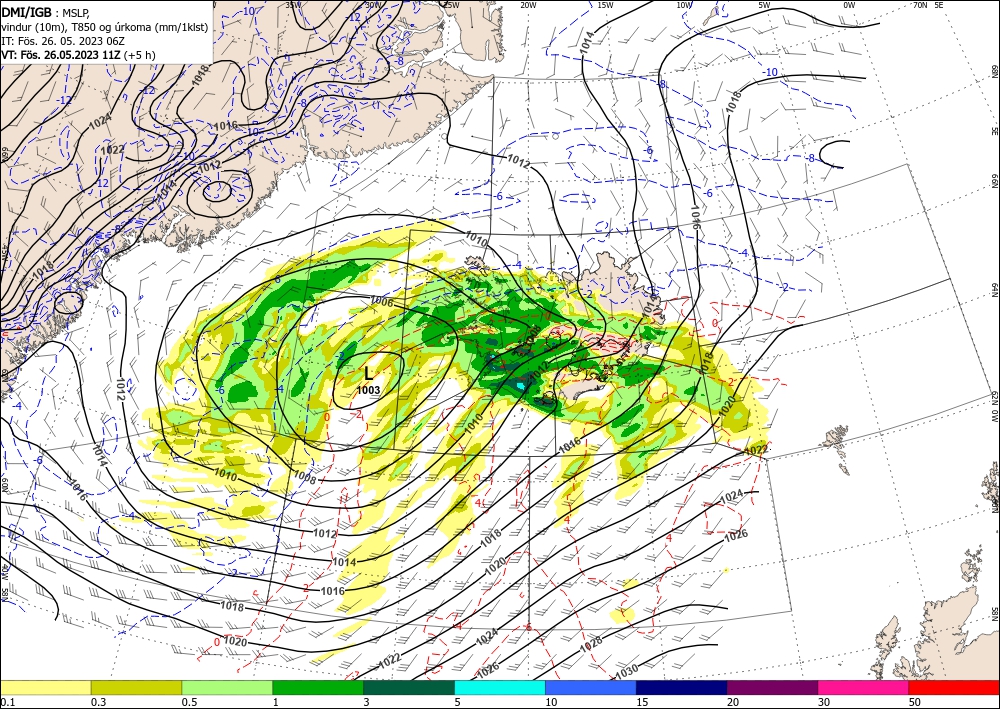
Task: Click the '1030' isobar label
Action: 627,671
